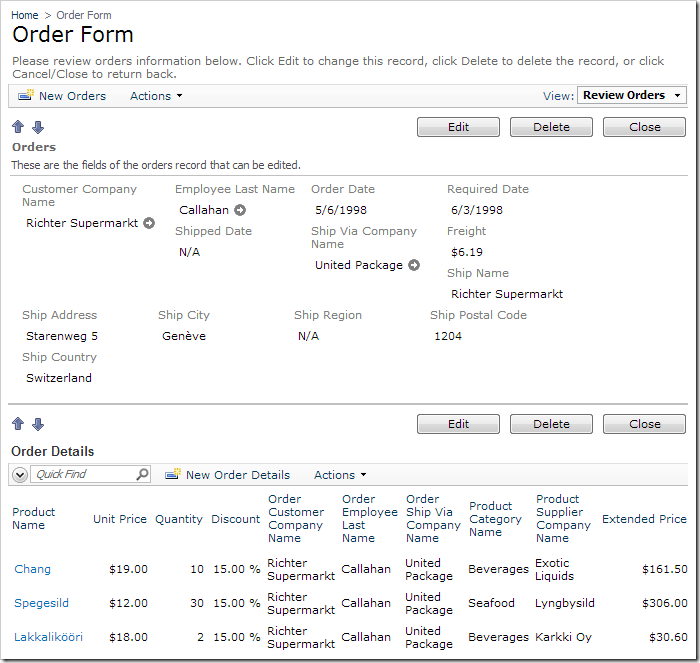Click the lower Delete button

[x=551, y=424]
